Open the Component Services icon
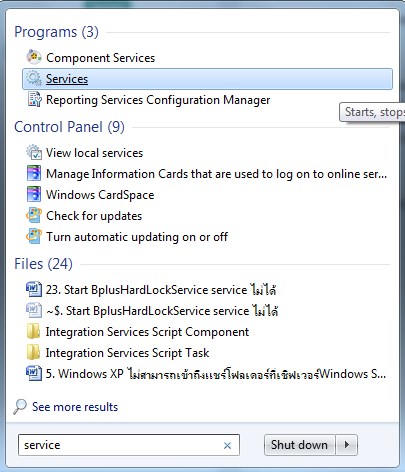The width and height of the screenshot is (405, 472). (34, 57)
